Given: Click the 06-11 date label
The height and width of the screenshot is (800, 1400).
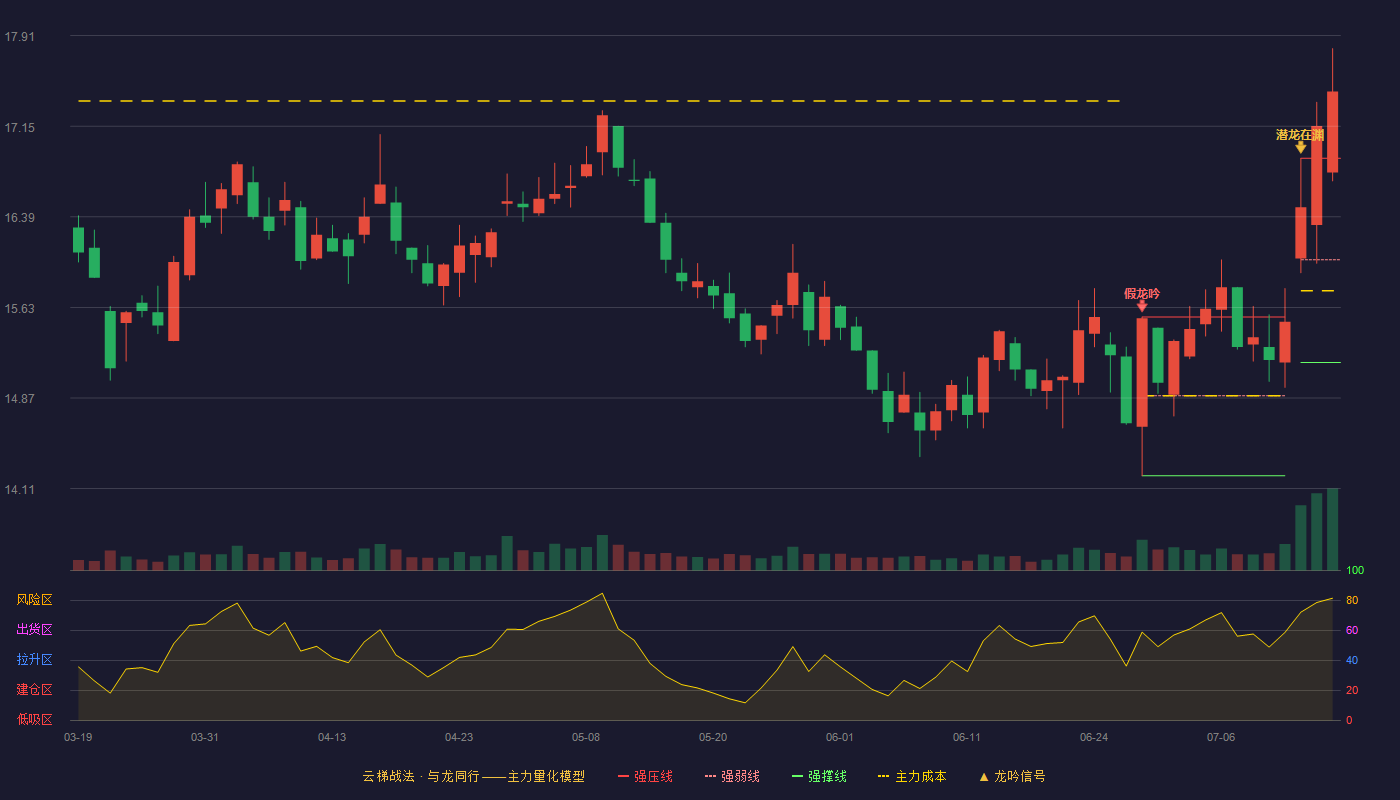Looking at the screenshot, I should [967, 737].
